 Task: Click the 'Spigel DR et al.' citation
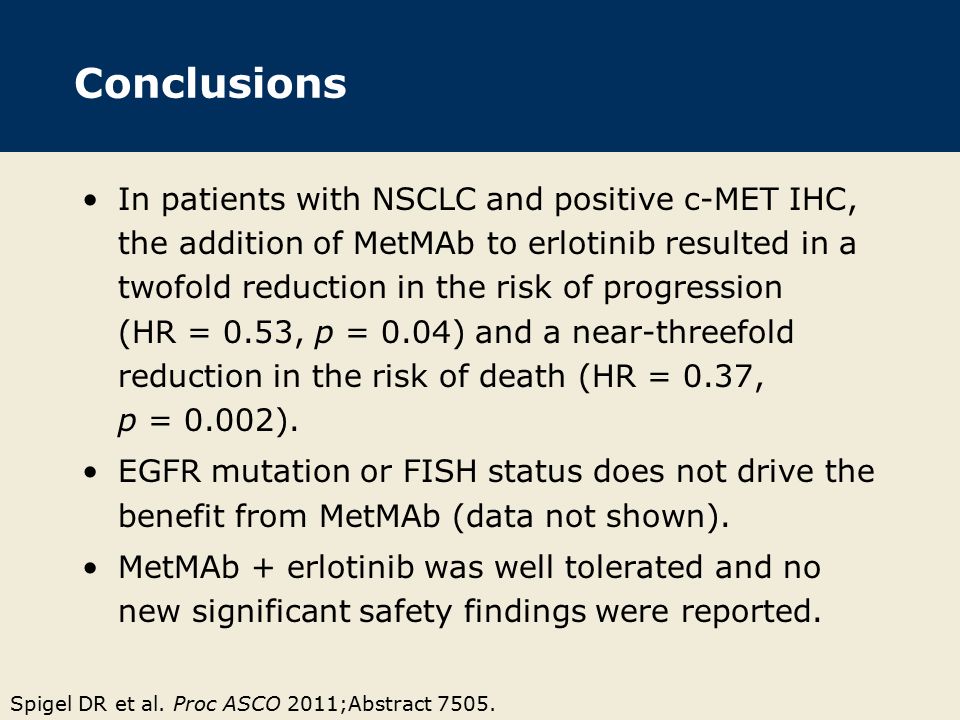coord(88,704)
